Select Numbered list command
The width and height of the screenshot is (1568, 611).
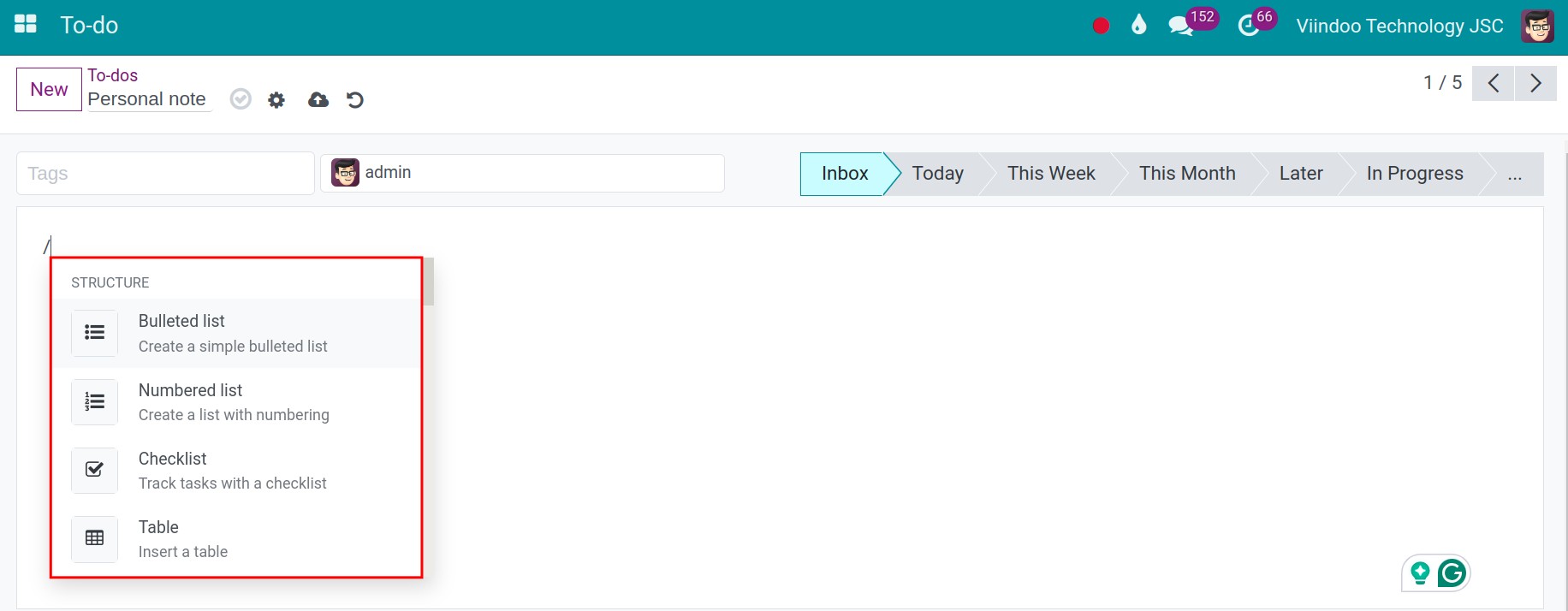pyautogui.click(x=236, y=402)
